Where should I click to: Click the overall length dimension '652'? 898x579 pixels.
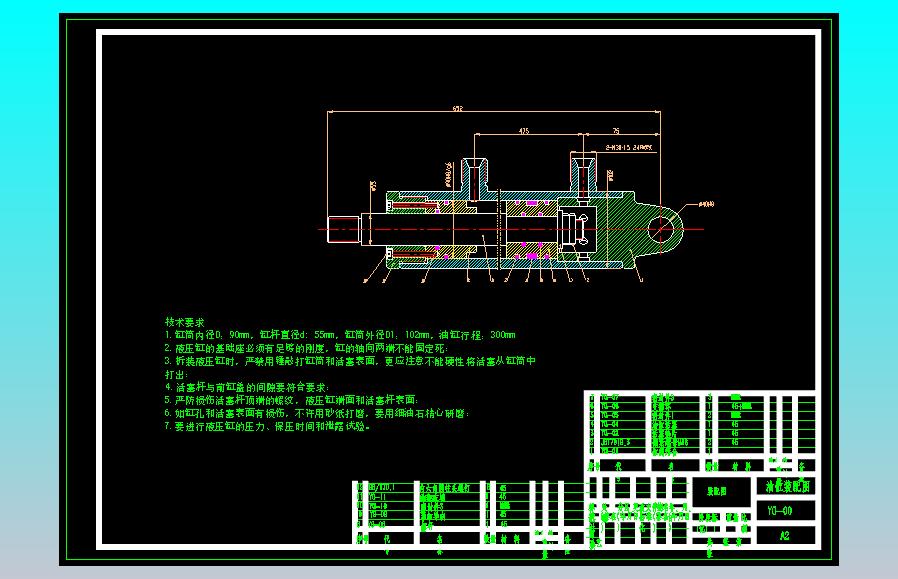pyautogui.click(x=458, y=108)
